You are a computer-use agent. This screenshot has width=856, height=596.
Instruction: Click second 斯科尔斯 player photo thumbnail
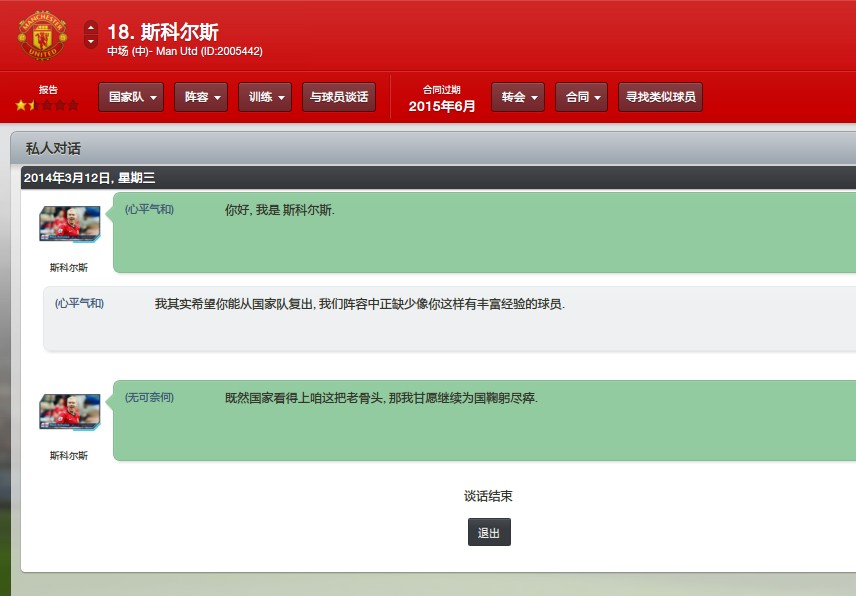(69, 412)
